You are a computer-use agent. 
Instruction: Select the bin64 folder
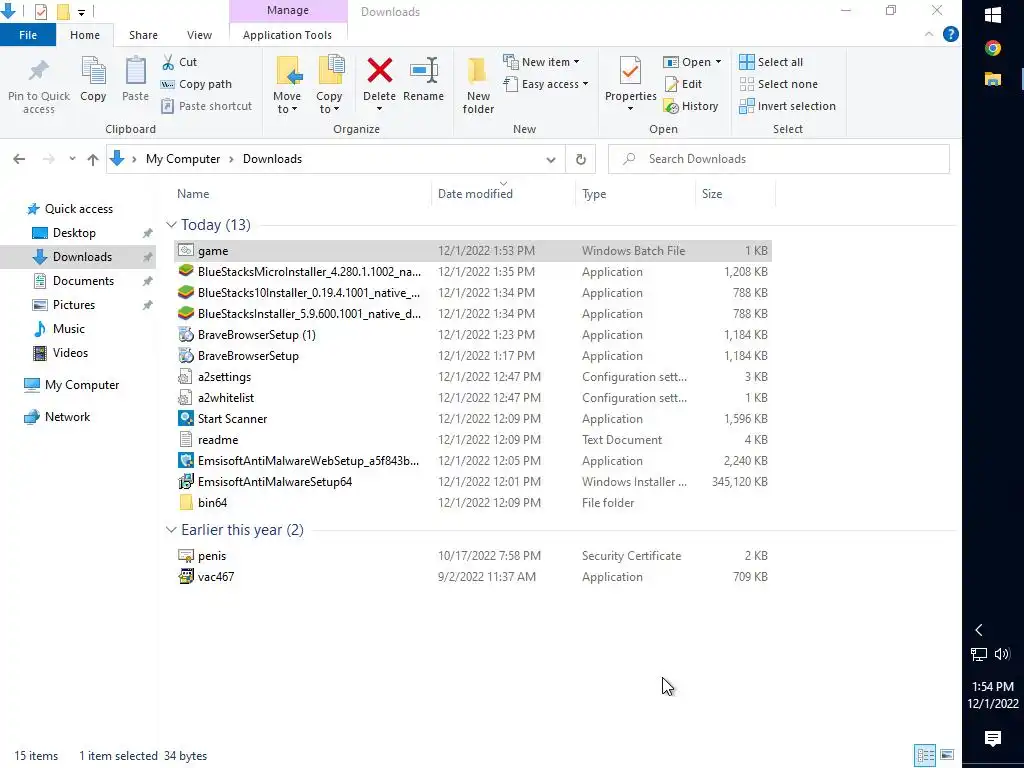pyautogui.click(x=473, y=502)
